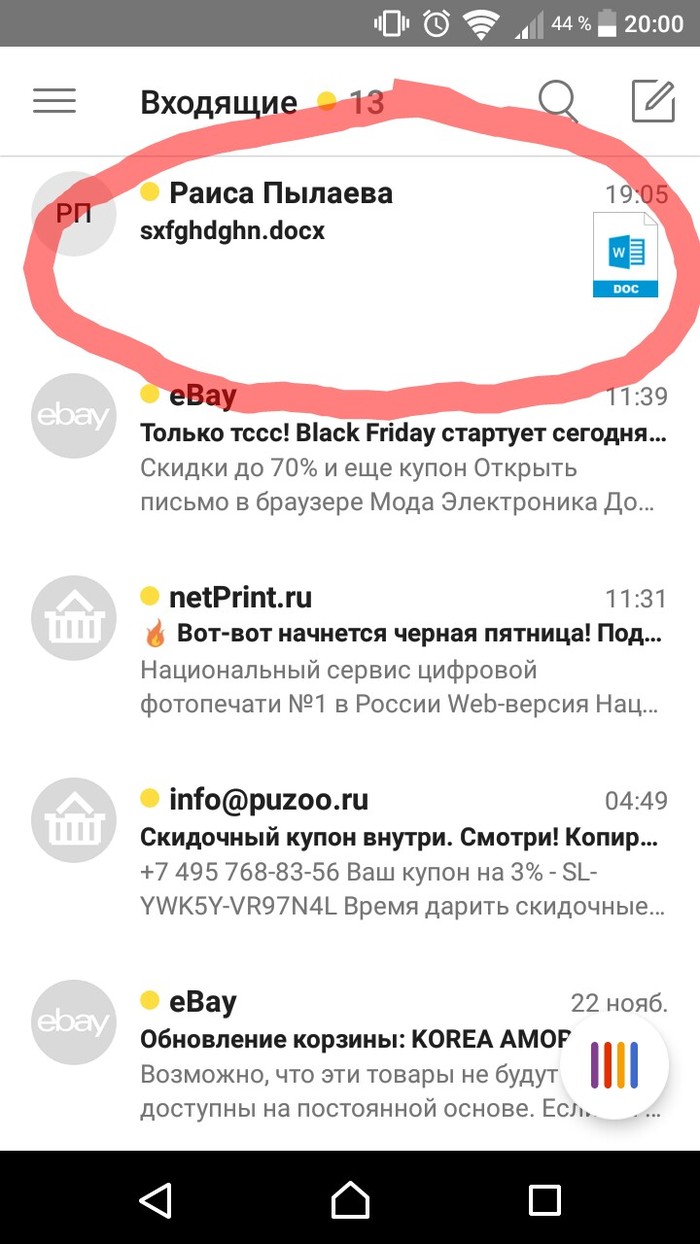Tap the info@puzoo.ru basket avatar

(x=73, y=820)
